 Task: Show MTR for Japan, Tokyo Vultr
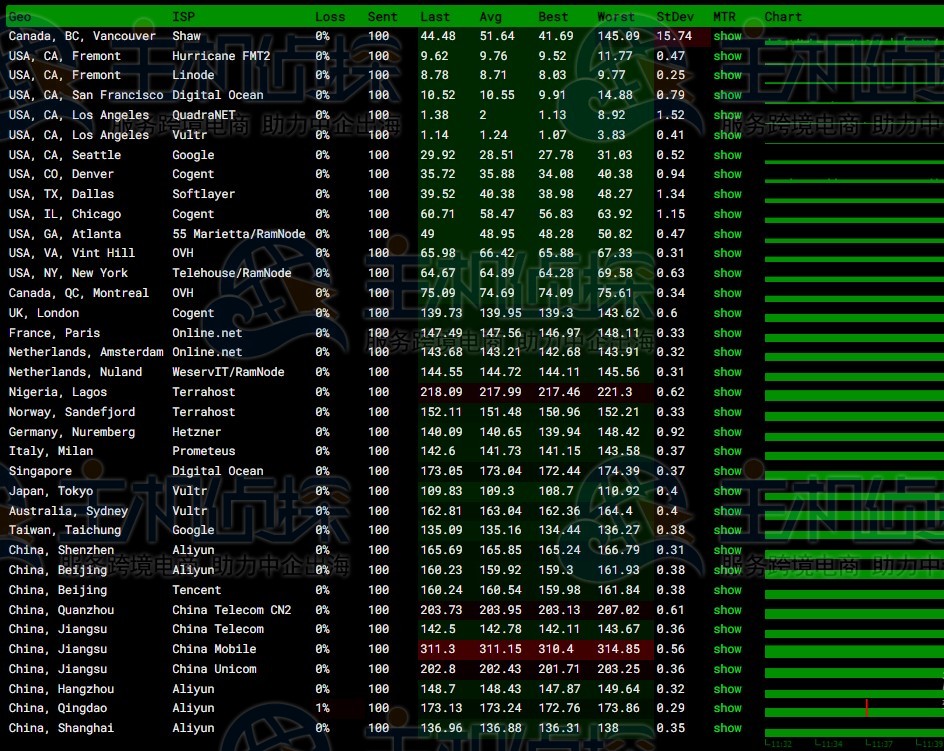tap(727, 491)
